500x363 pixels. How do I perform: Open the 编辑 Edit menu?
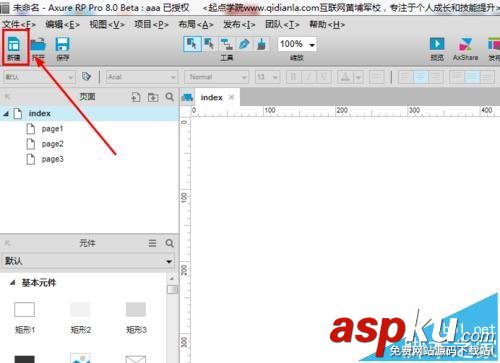tap(62, 25)
